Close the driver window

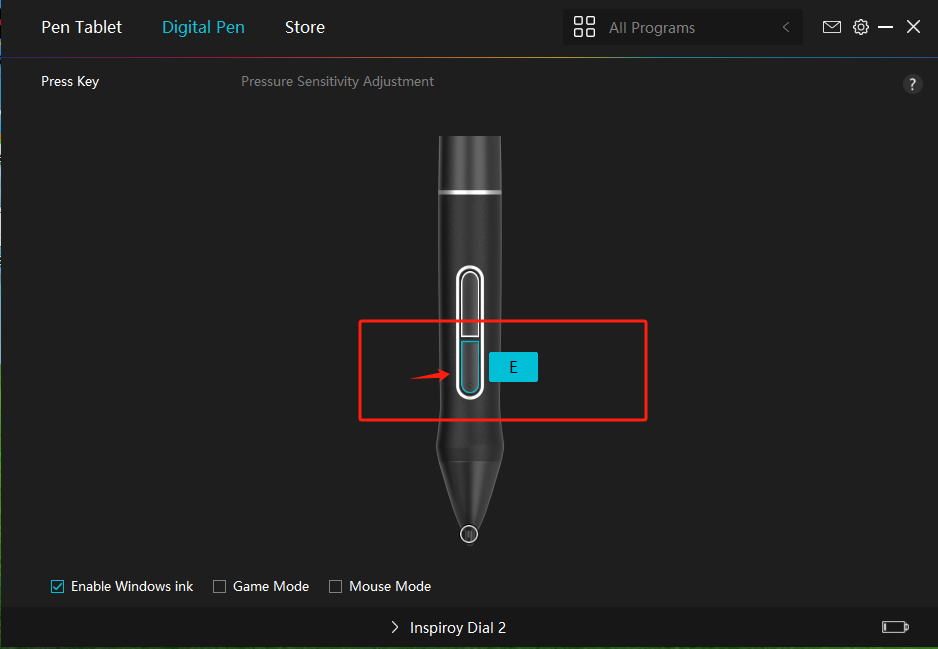click(913, 27)
